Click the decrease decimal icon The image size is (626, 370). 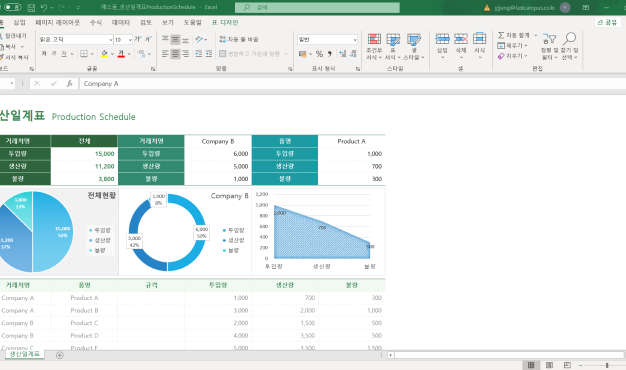point(353,53)
